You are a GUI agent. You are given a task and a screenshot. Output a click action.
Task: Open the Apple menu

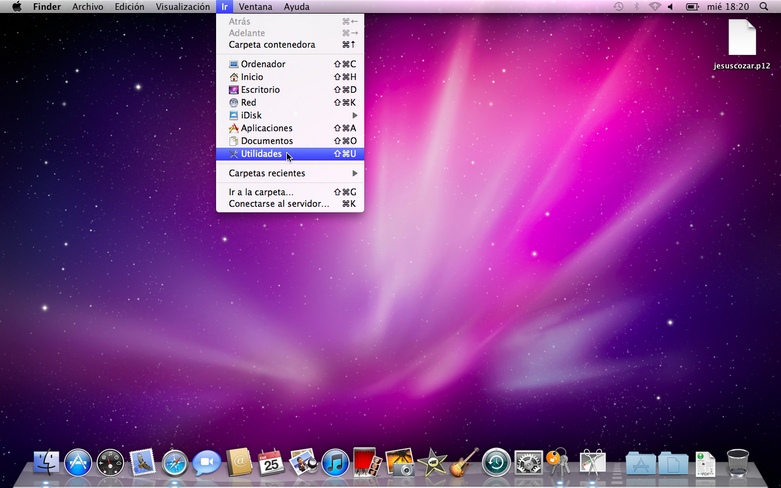17,6
